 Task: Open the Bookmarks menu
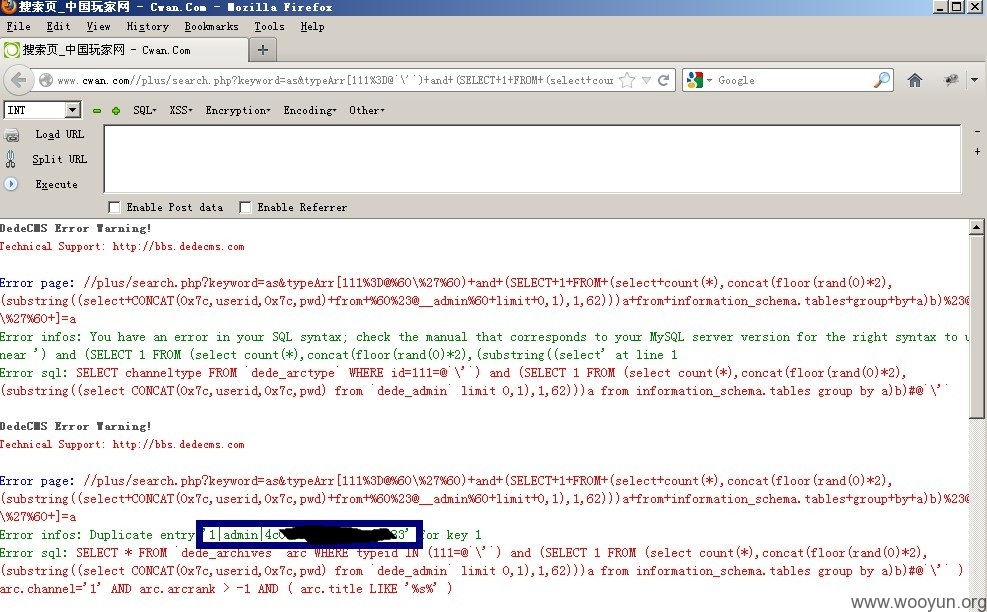(212, 26)
